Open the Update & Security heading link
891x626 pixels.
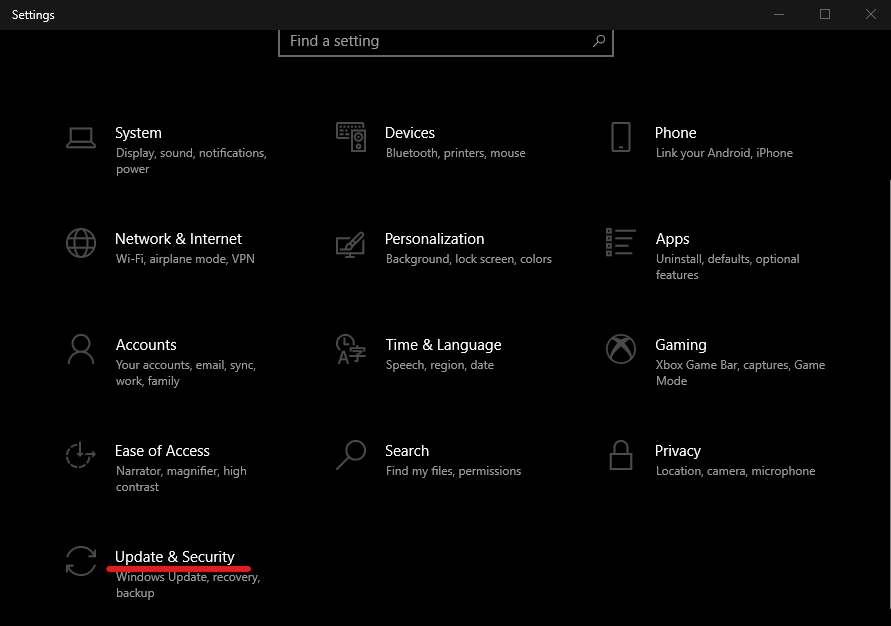click(x=175, y=557)
